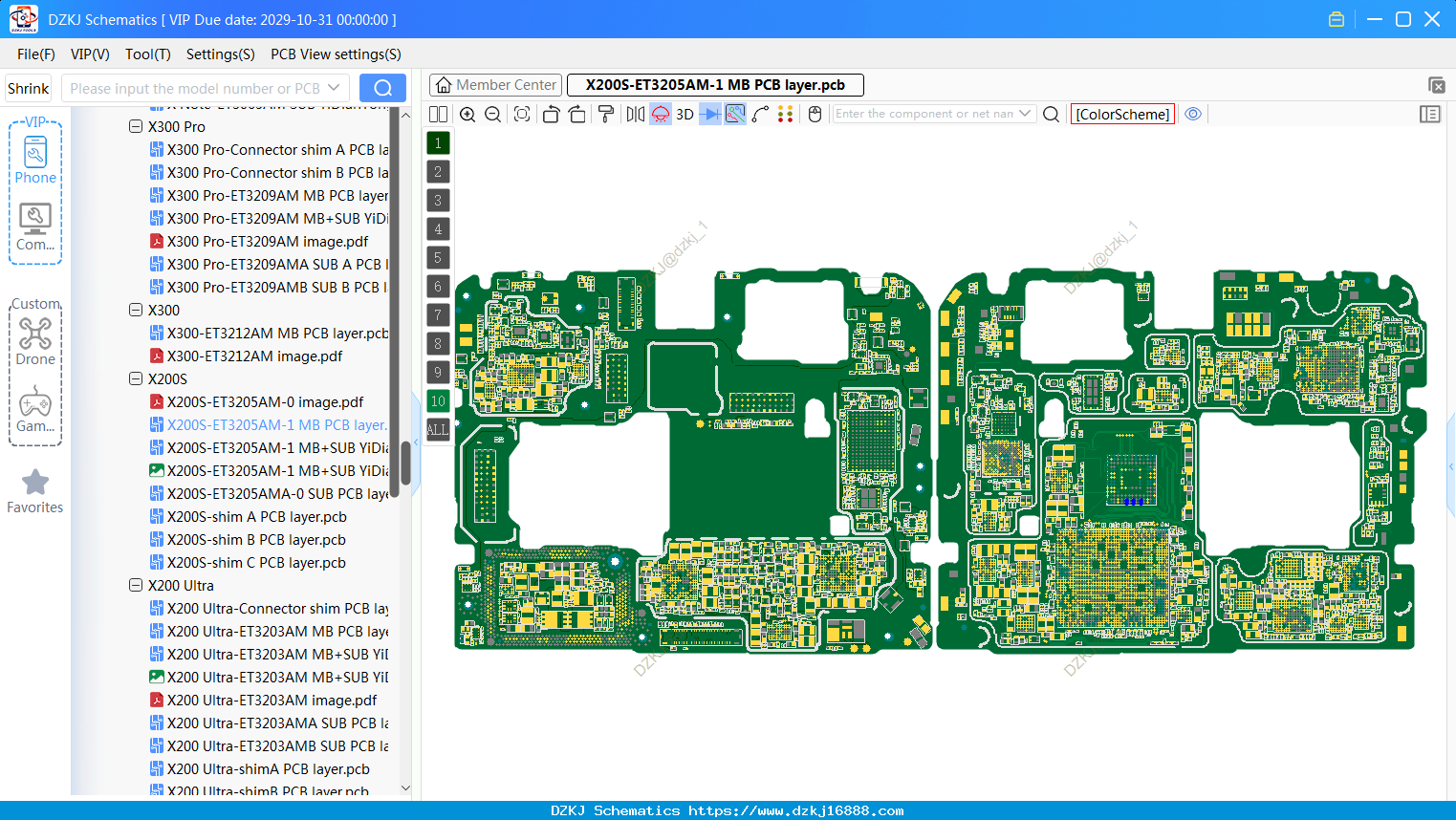The height and width of the screenshot is (820, 1456).
Task: Open the VIP(V) menu
Action: (x=90, y=54)
